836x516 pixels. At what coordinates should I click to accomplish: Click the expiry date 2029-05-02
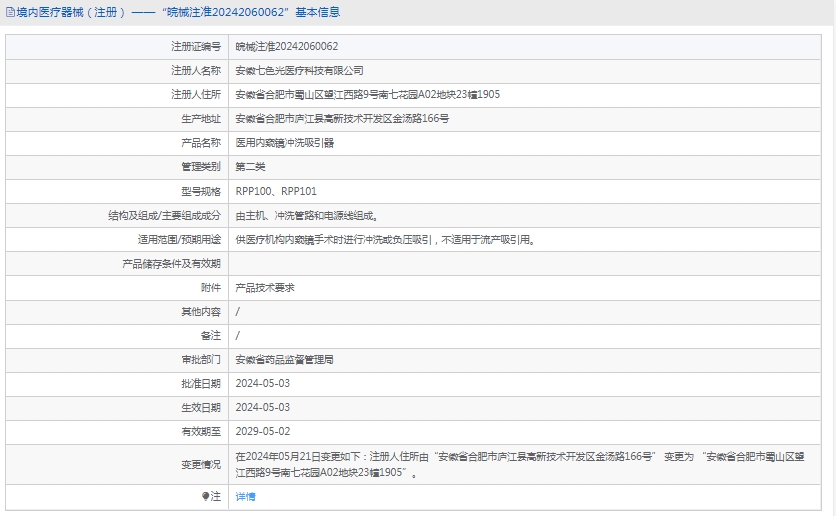(262, 431)
